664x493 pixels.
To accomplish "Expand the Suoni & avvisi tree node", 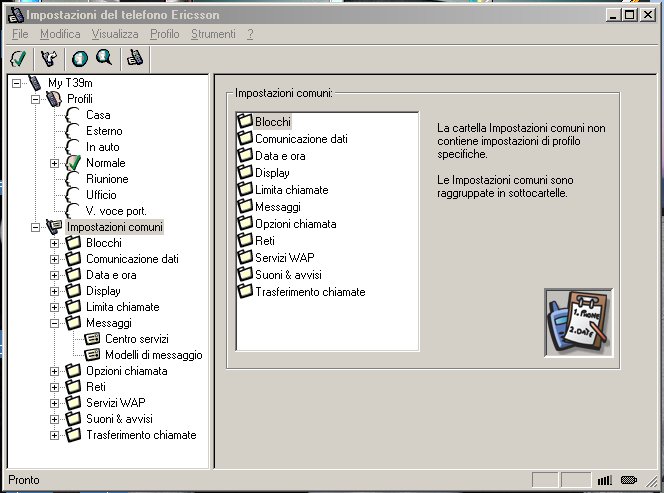I will 54,419.
